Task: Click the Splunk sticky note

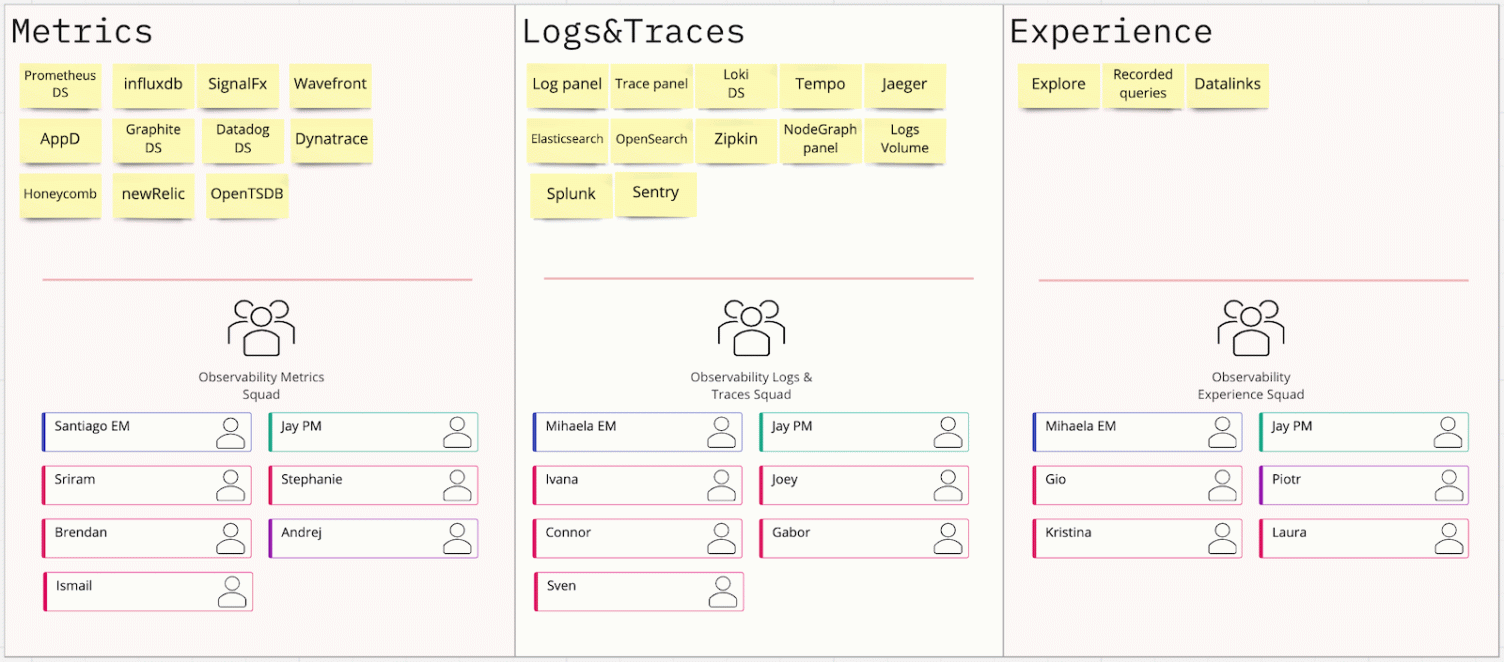Action: pos(570,195)
